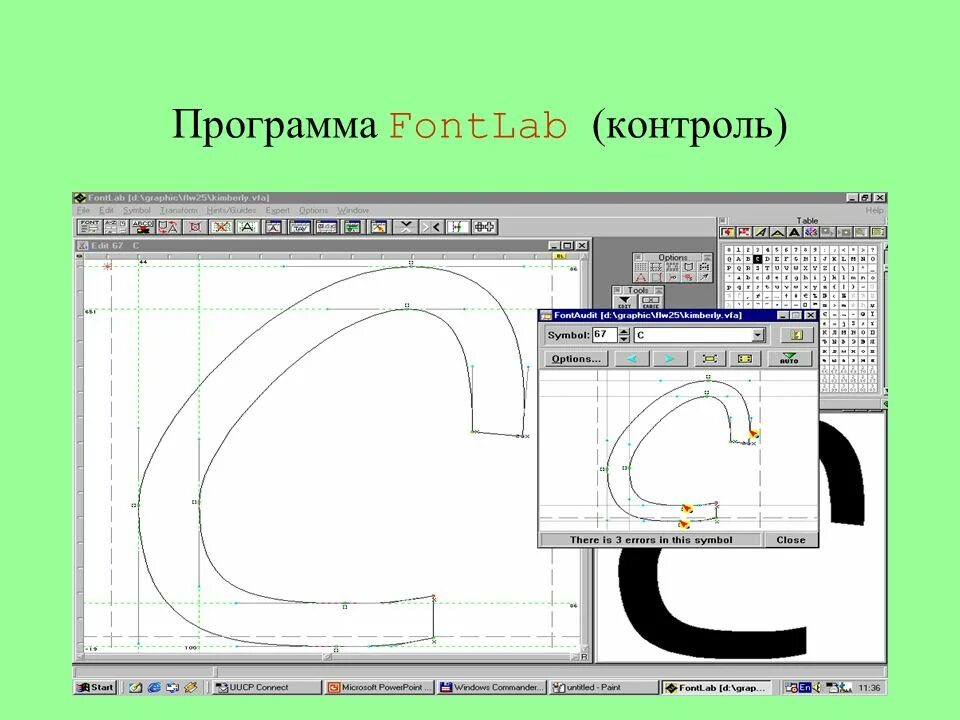
Task: Open the Symbol menu
Action: 137,210
